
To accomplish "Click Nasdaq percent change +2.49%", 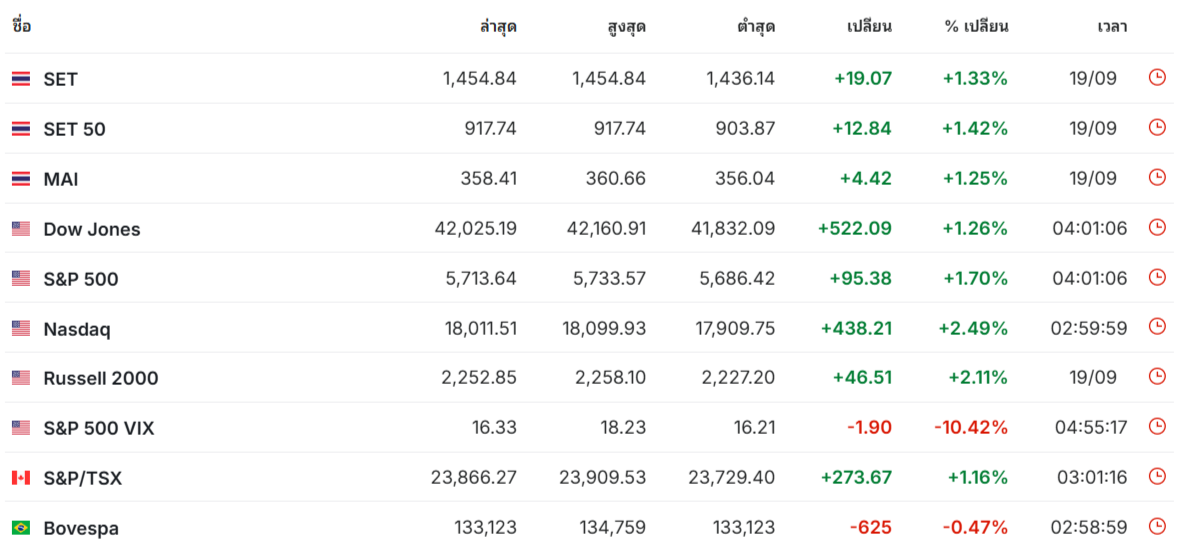I will 973,327.
